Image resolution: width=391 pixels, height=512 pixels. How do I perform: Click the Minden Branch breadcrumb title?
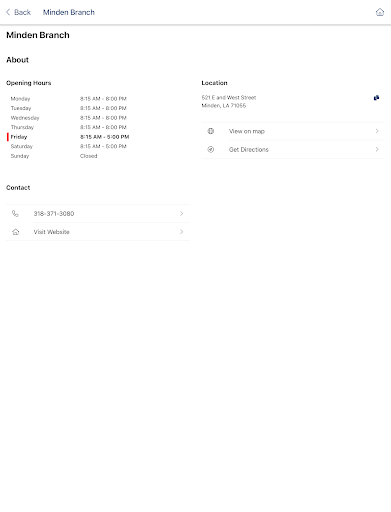pos(69,12)
